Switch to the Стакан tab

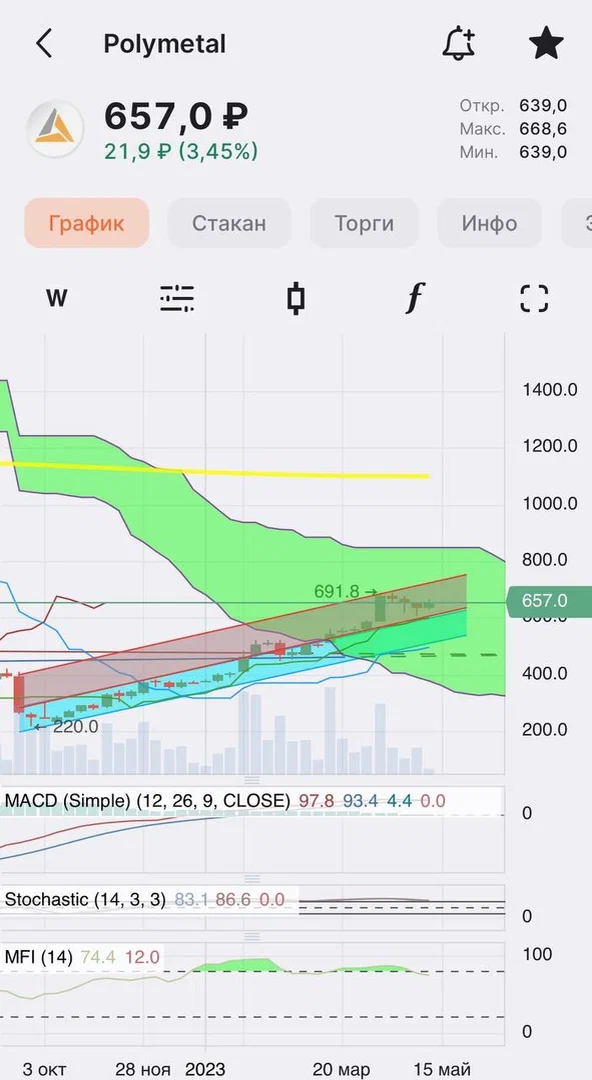pos(229,223)
